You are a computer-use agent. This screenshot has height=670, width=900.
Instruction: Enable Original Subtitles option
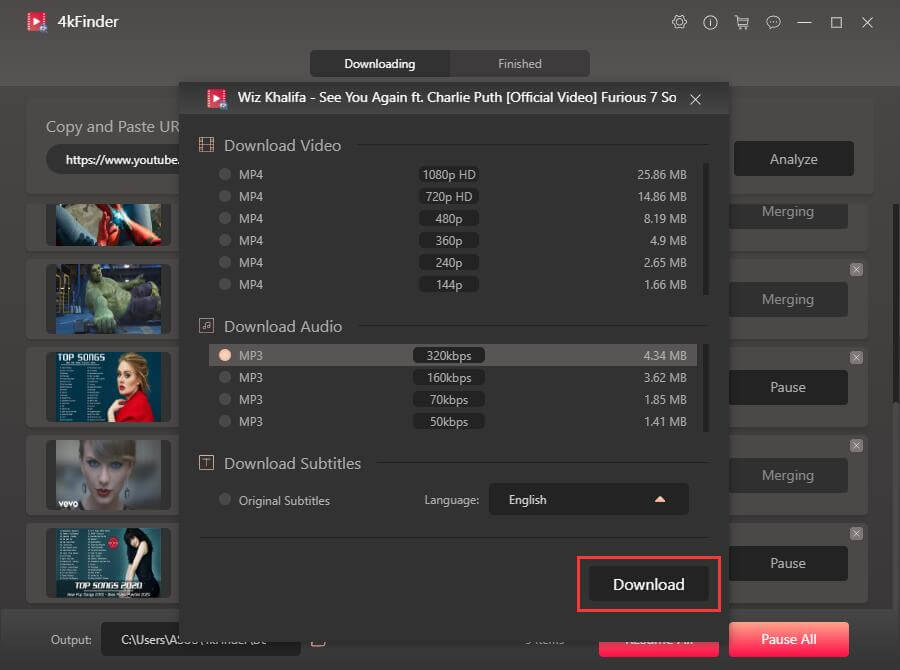coord(225,500)
